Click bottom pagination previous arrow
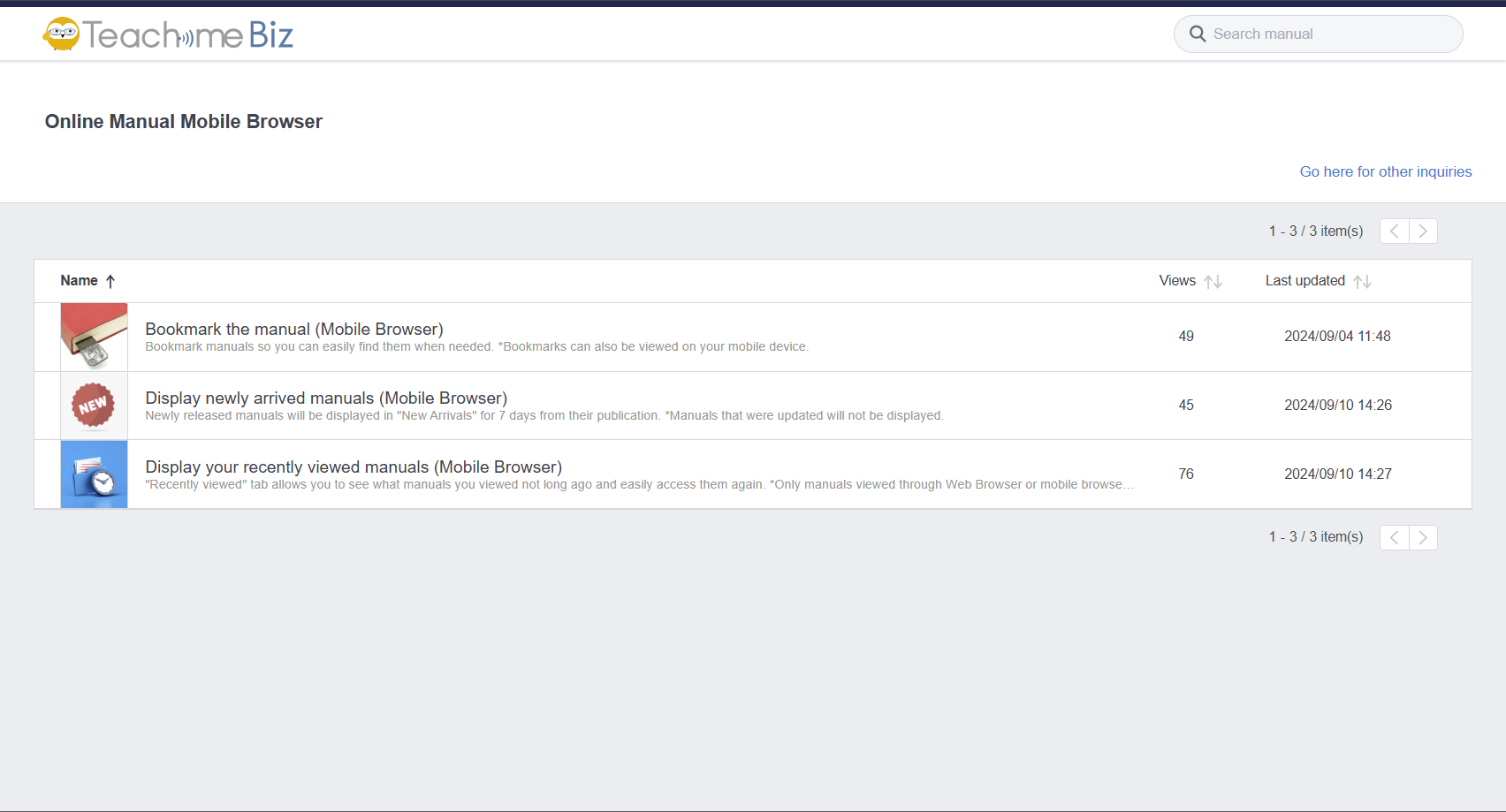This screenshot has height=812, width=1506. coord(1395,537)
